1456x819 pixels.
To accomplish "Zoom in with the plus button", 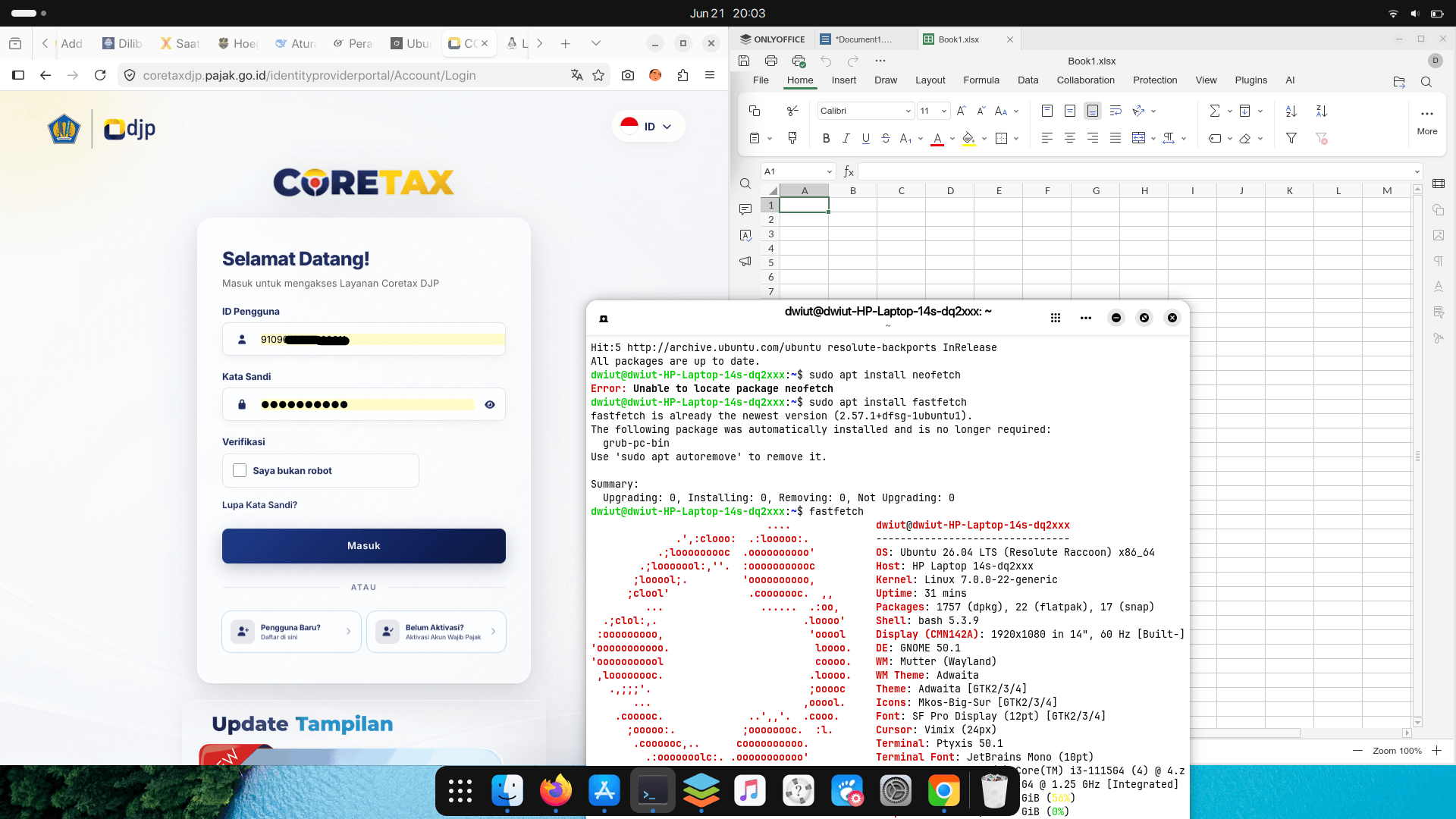I will 1436,751.
